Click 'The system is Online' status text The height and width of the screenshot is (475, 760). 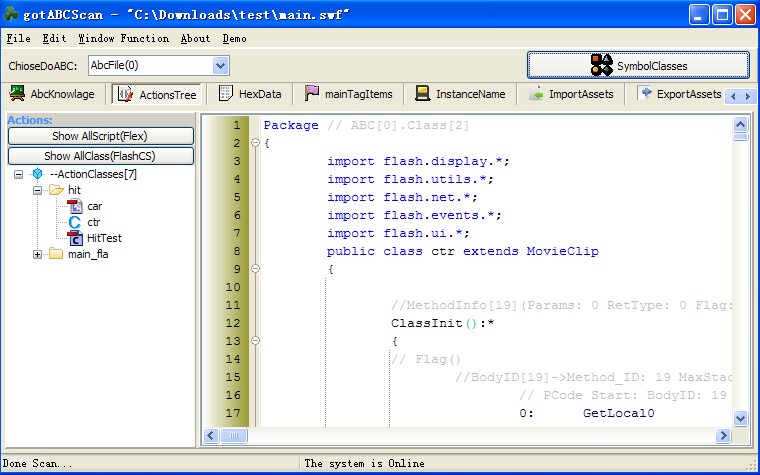pos(364,463)
